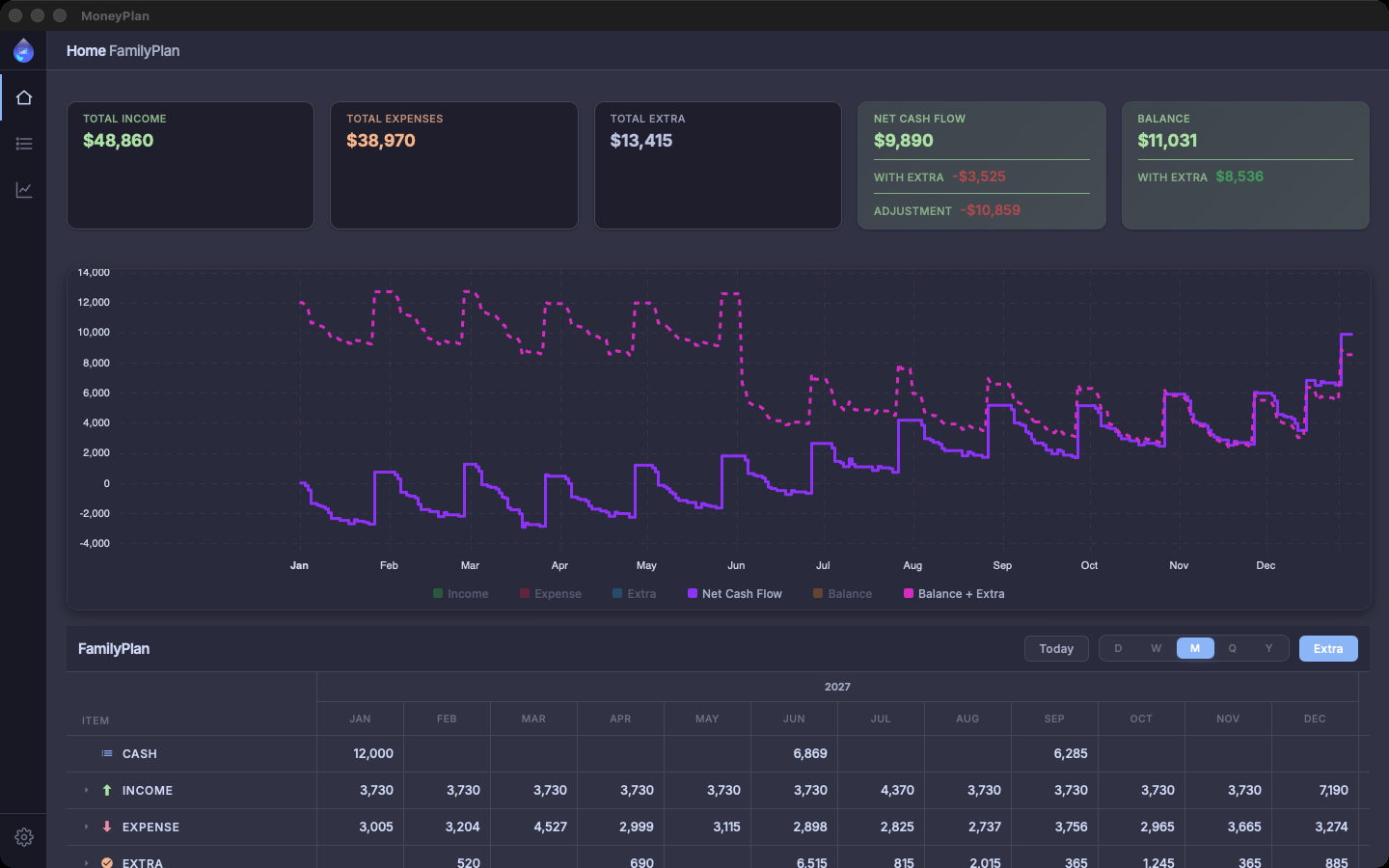Viewport: 1389px width, 868px height.
Task: Click the Cash row list icon
Action: [x=107, y=753]
